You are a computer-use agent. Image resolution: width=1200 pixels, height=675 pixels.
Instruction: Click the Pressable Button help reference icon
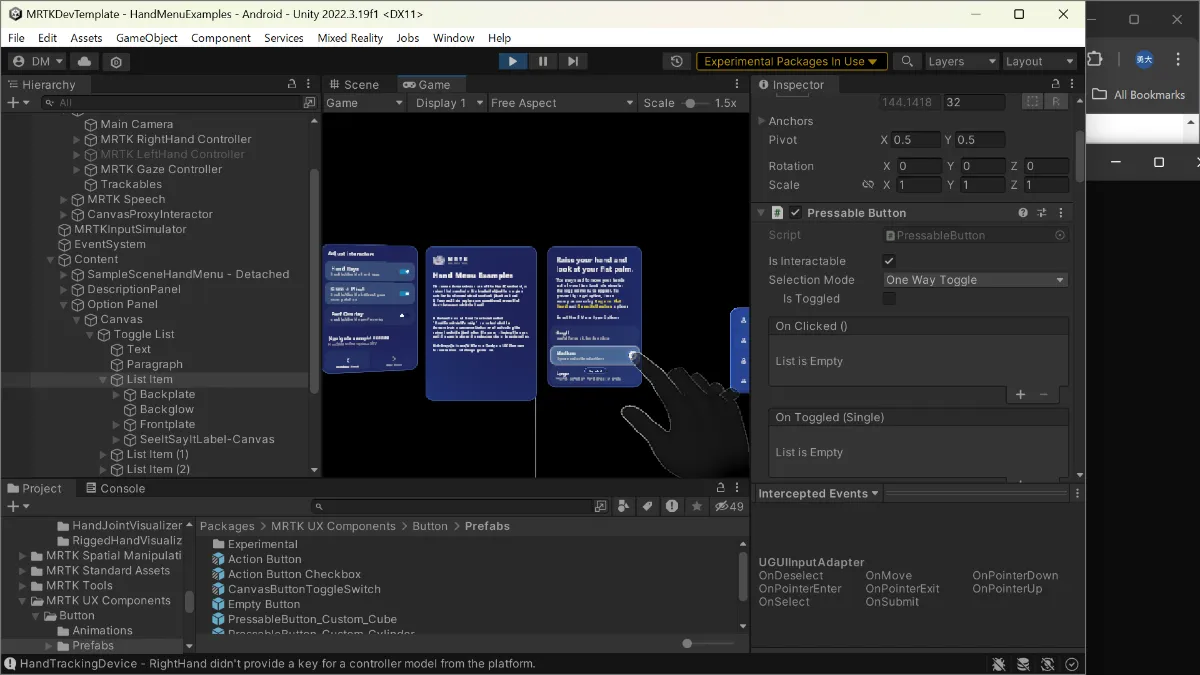pos(1023,213)
